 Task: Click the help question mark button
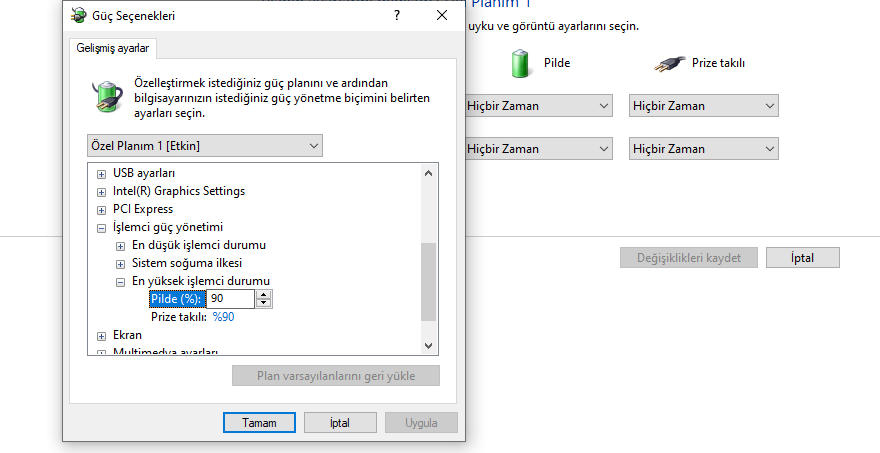[397, 15]
